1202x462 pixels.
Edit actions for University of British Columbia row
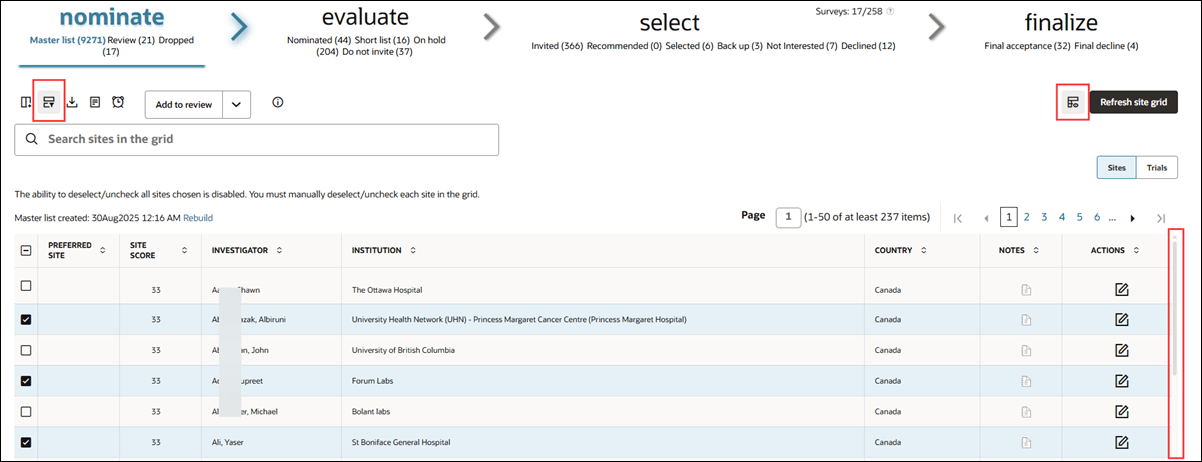[1122, 350]
